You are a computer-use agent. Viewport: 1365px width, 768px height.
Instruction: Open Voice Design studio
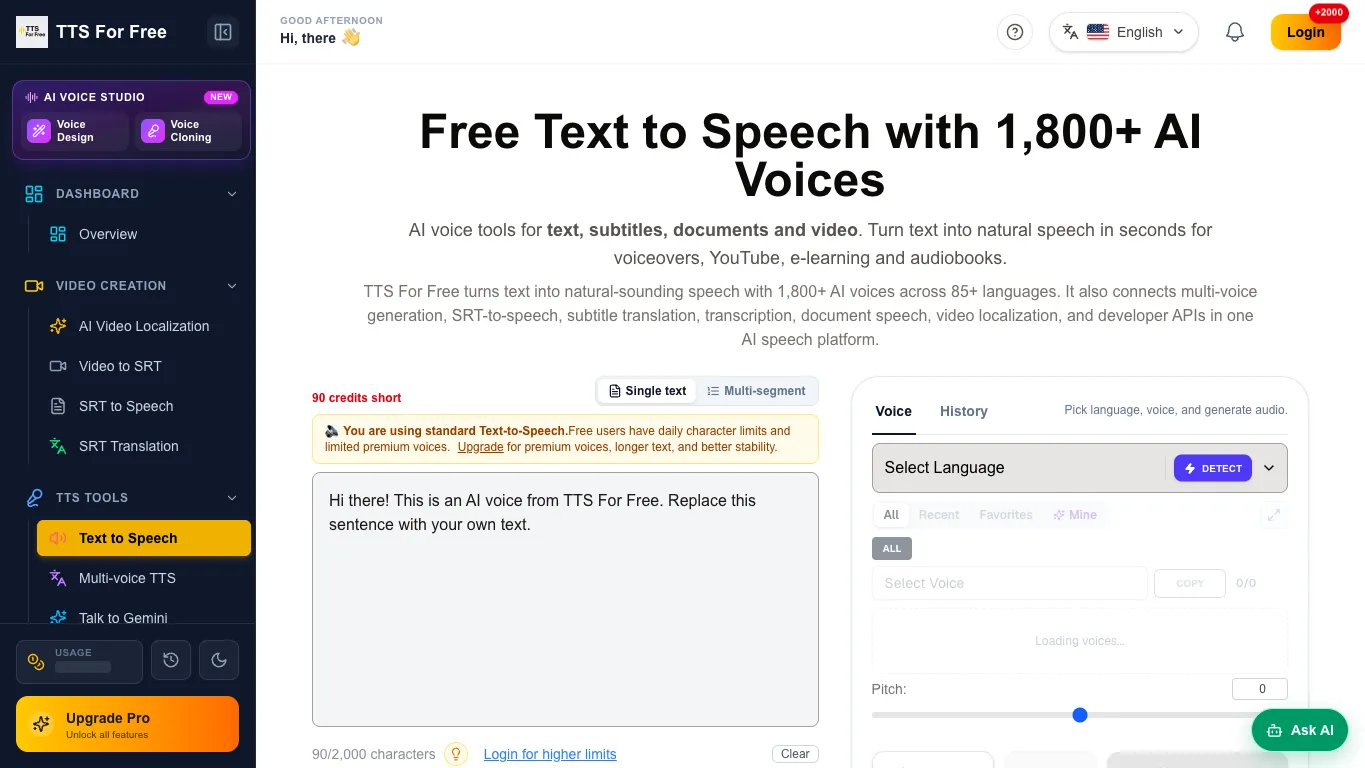point(76,131)
